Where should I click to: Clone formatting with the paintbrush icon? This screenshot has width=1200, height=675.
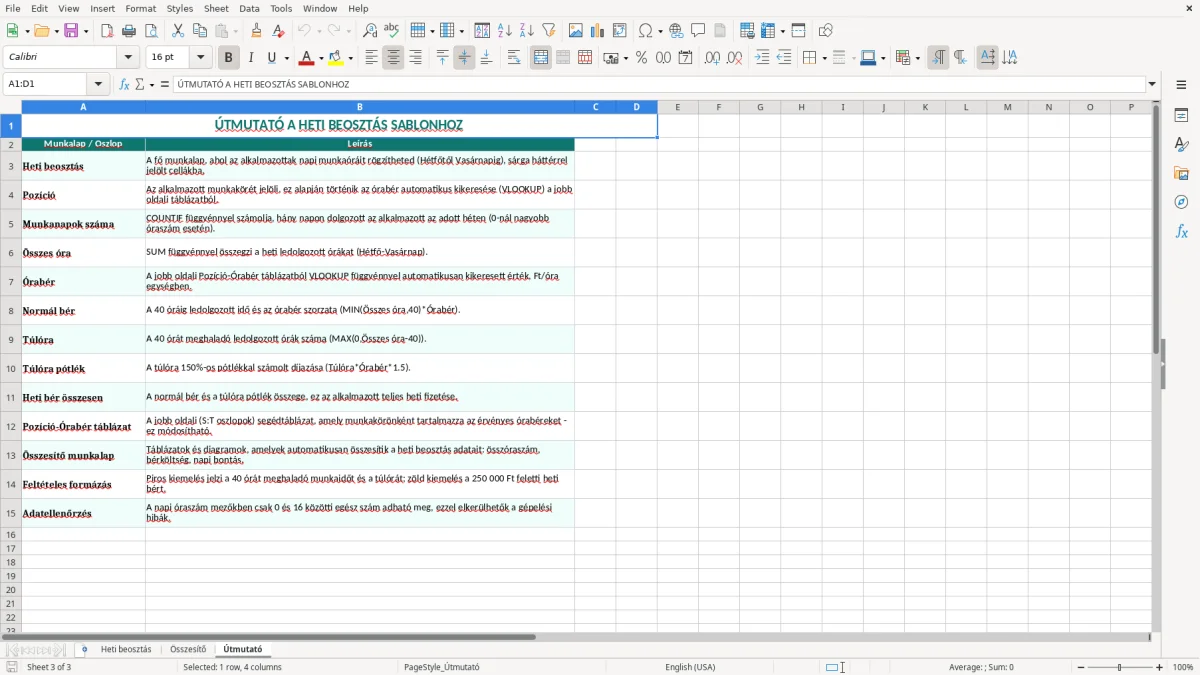[257, 31]
